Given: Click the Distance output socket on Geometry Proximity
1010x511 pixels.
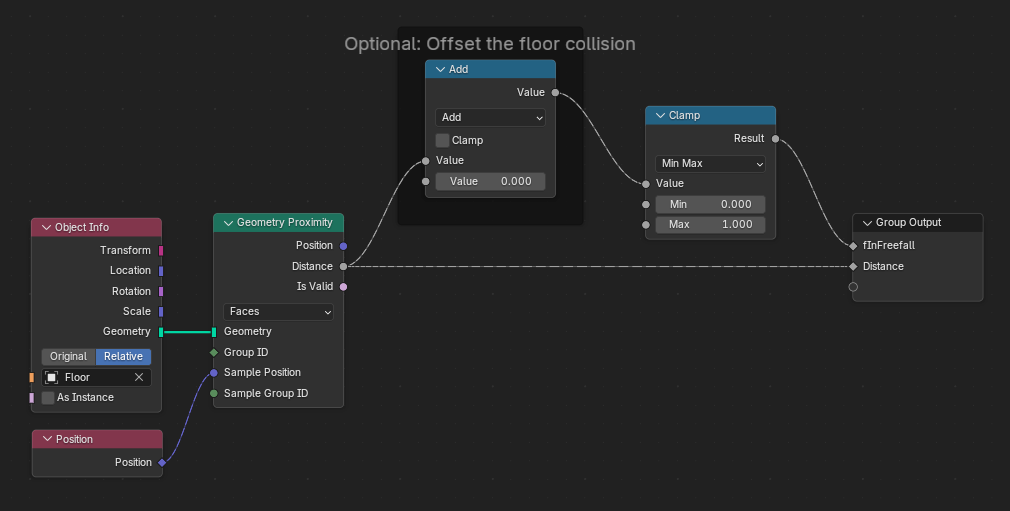Looking at the screenshot, I should (343, 266).
